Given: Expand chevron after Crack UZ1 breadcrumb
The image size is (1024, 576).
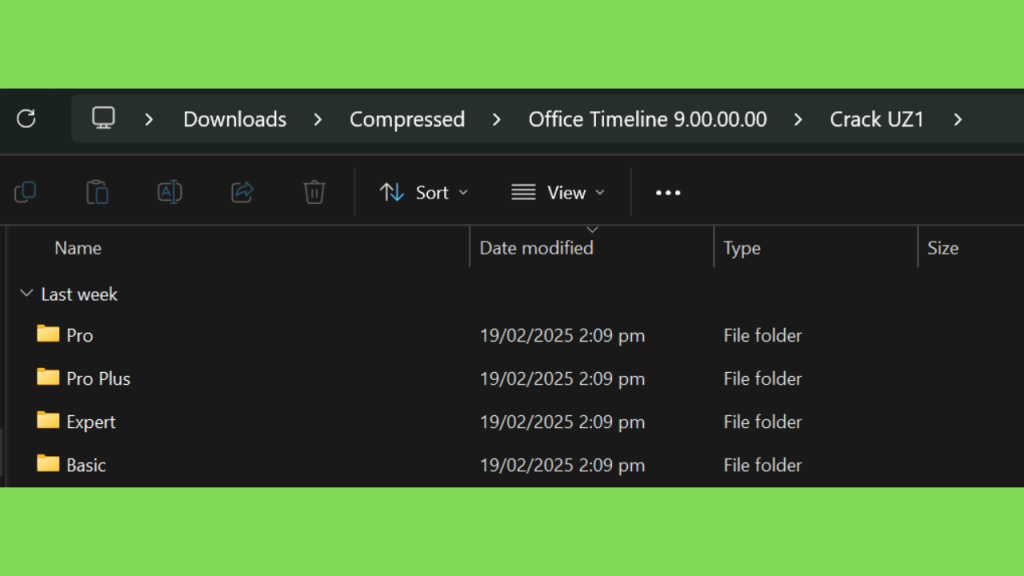Looking at the screenshot, I should point(958,120).
